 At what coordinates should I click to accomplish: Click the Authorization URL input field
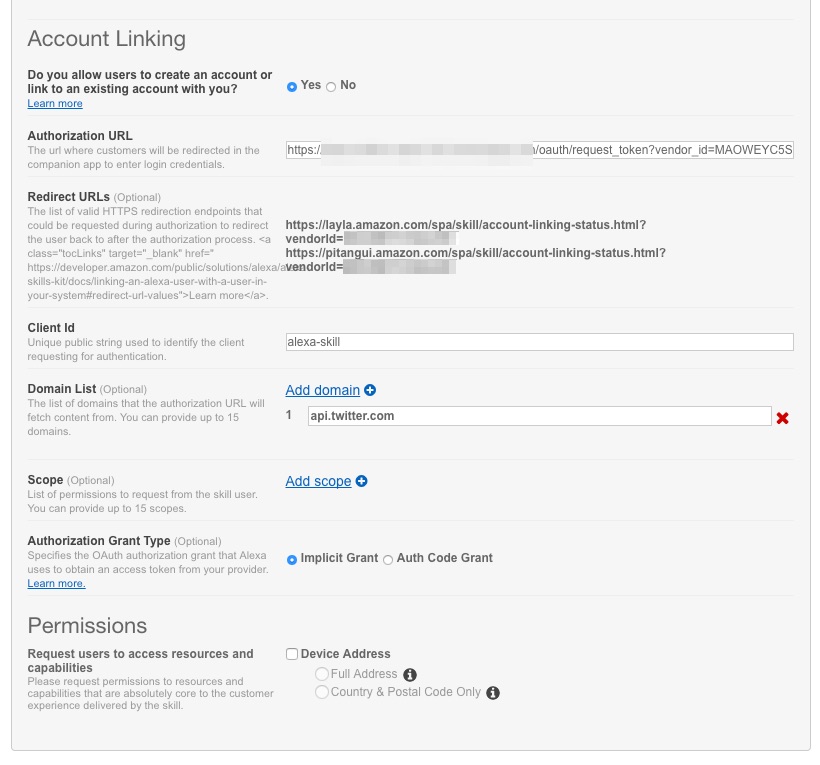point(539,150)
